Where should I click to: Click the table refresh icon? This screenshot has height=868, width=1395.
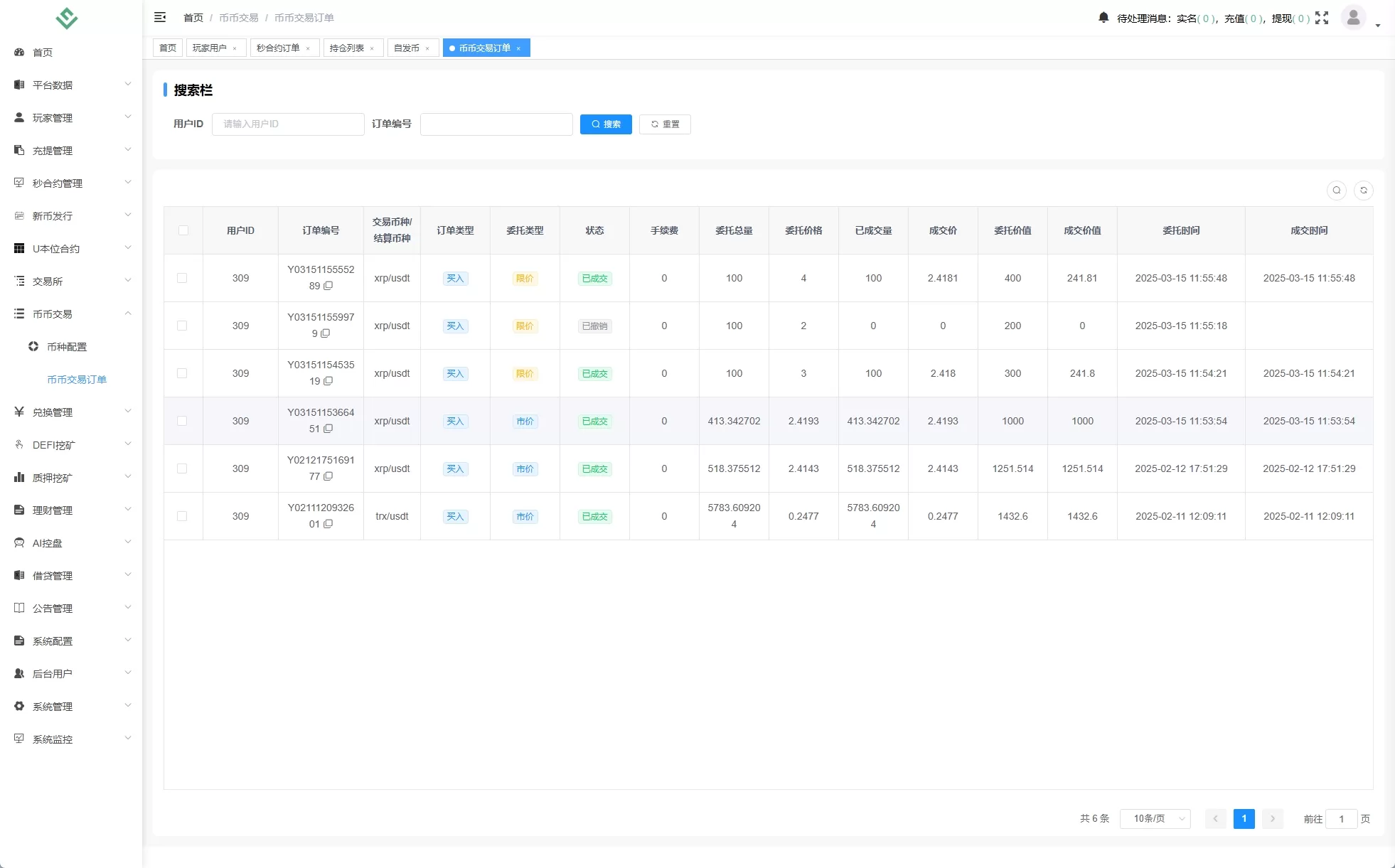click(1364, 191)
